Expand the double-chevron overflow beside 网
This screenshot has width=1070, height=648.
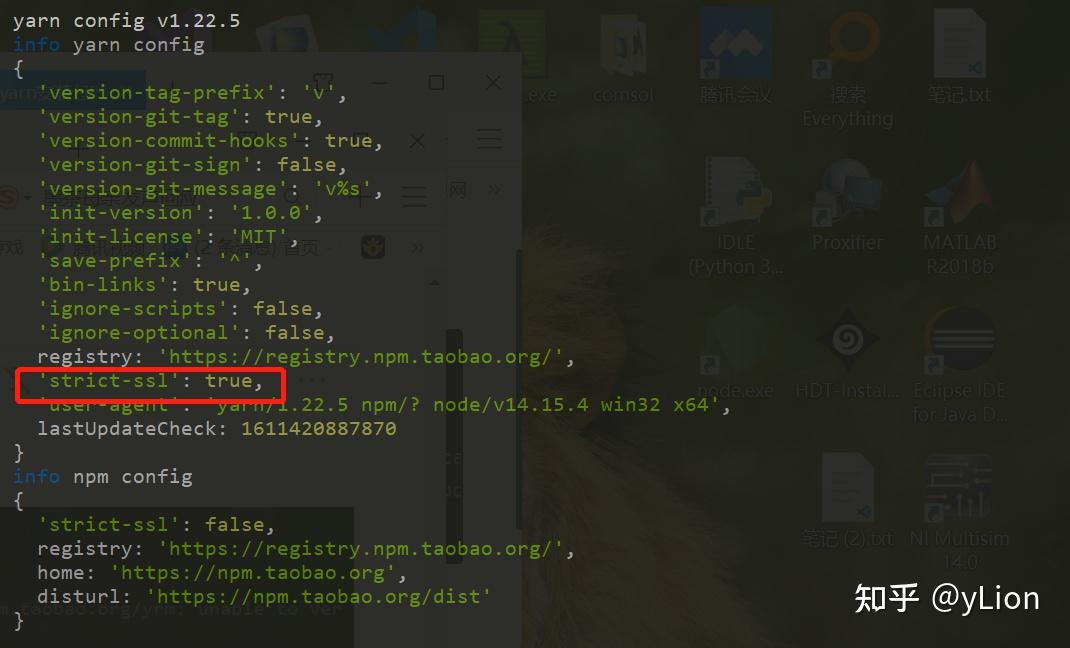pos(494,189)
